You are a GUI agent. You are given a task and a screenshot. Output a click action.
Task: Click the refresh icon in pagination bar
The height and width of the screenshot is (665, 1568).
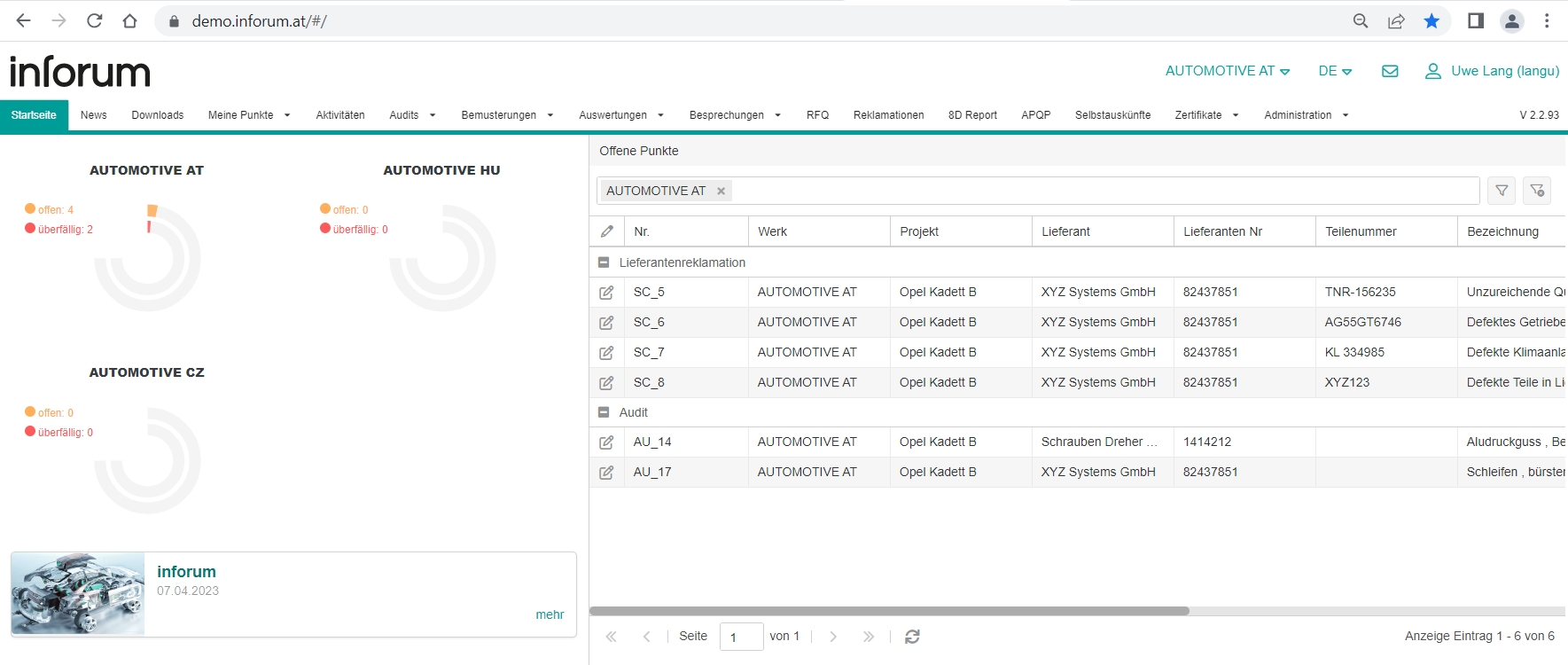tap(912, 637)
